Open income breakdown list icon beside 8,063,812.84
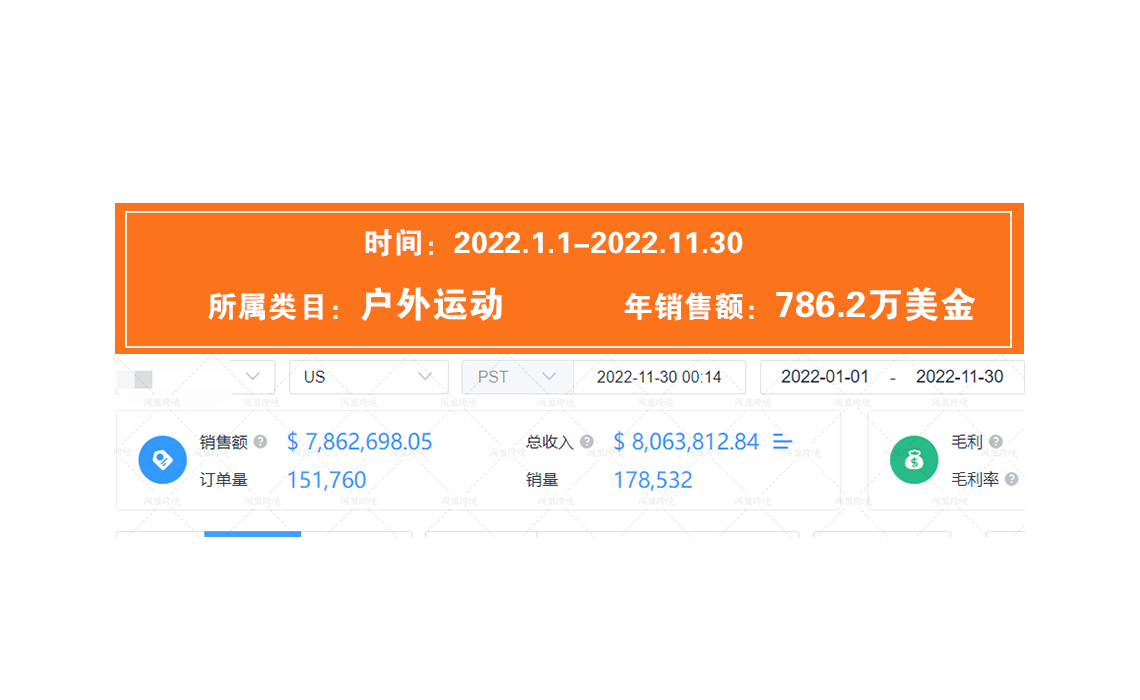1140x700 pixels. point(782,441)
